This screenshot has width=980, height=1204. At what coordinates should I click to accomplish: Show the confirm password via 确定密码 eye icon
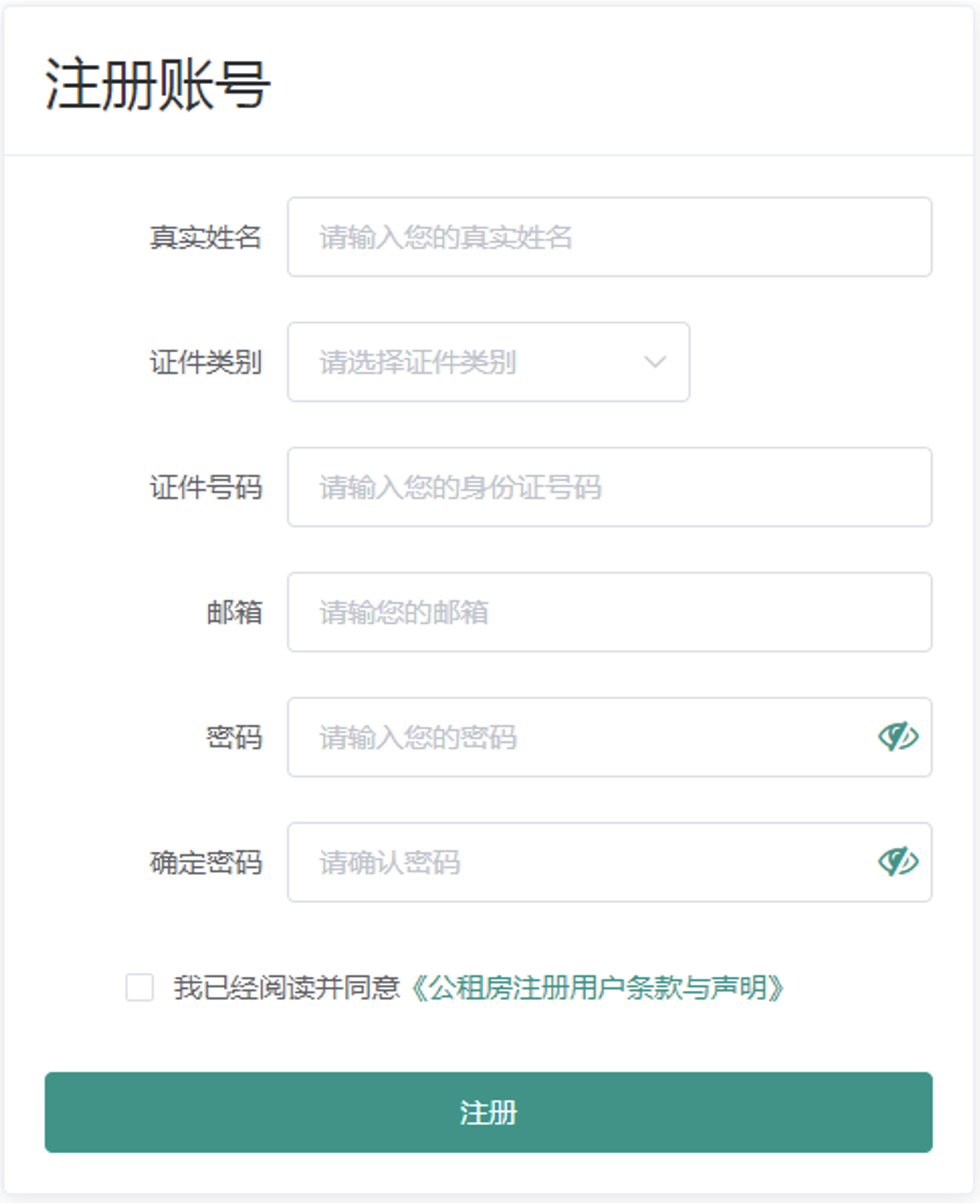[898, 861]
